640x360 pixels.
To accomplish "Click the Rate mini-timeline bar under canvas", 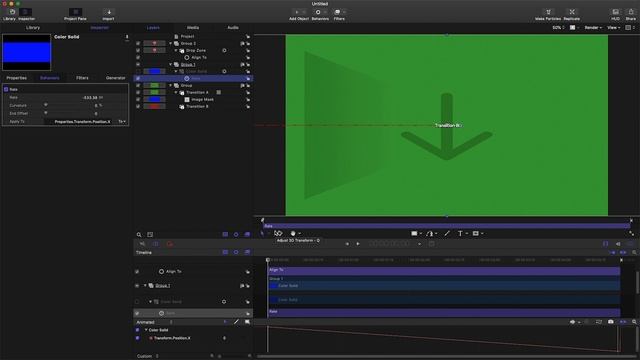I will (x=447, y=226).
